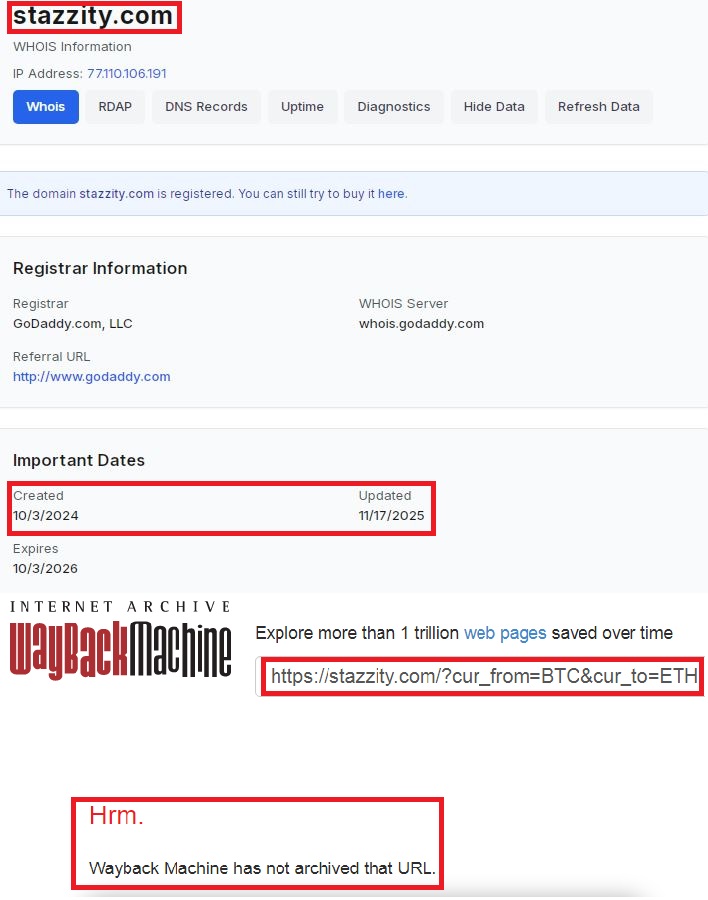708x900 pixels.
Task: Open the IP address 77.110.106.191 link
Action: click(x=127, y=74)
